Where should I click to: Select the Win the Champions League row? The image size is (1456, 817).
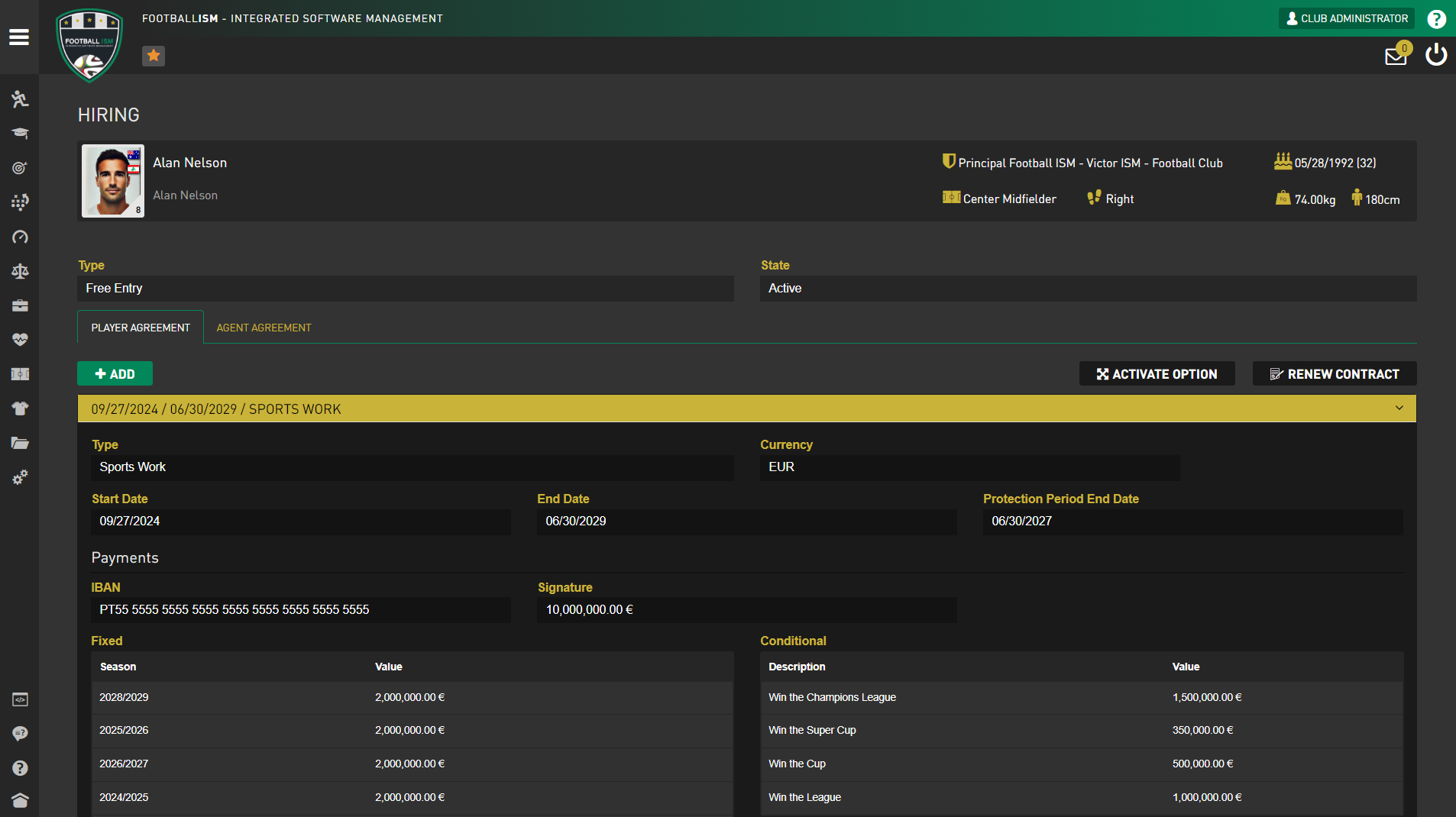coord(1082,697)
